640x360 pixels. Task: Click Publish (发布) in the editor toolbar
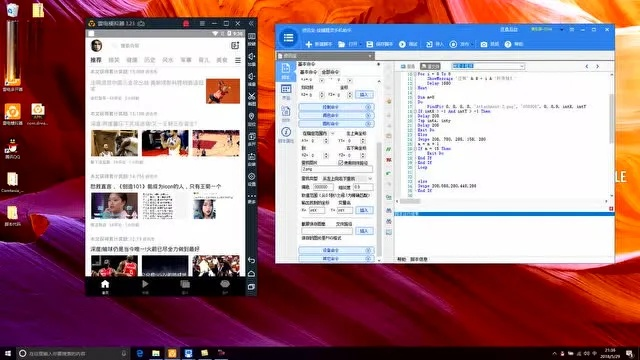(x=459, y=44)
